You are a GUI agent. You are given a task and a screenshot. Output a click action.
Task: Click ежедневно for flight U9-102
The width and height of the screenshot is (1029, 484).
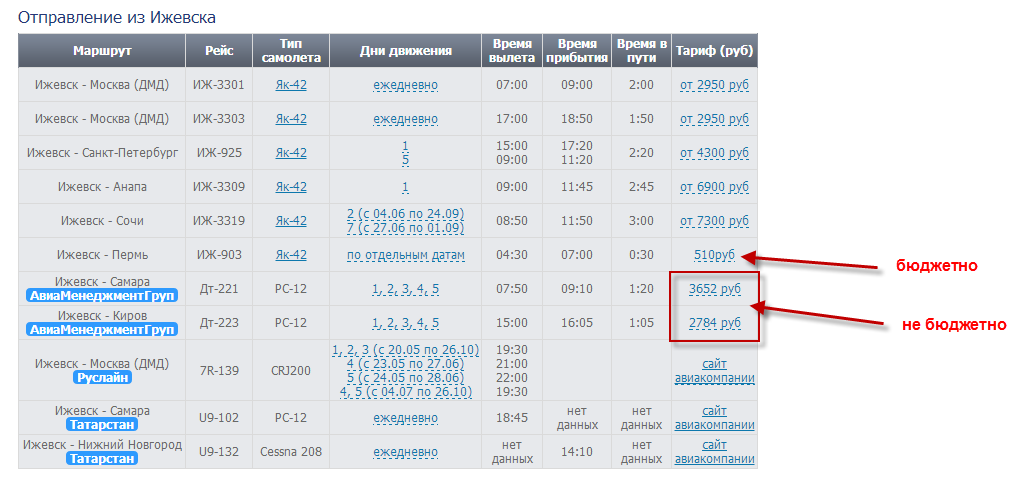coord(406,418)
